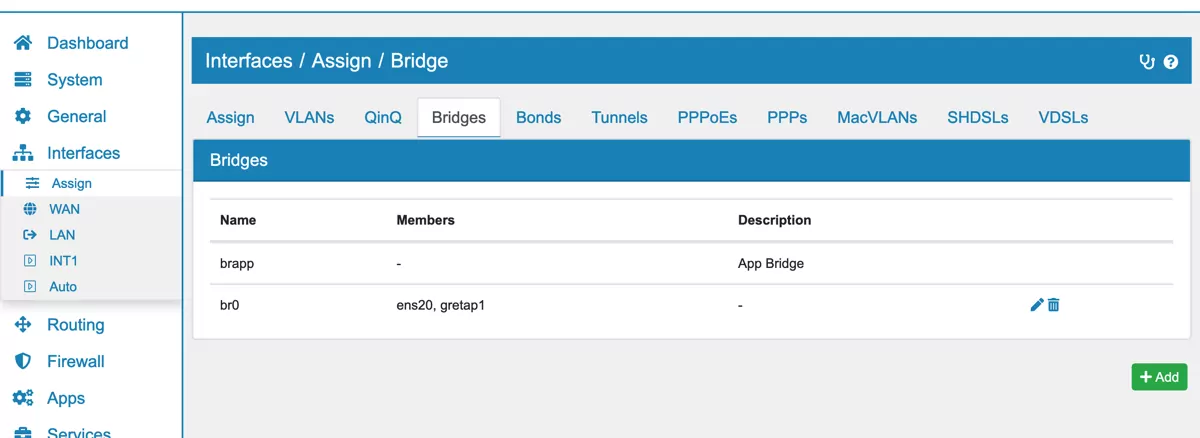The image size is (1200, 438).
Task: Expand the General sidebar menu
Action: coord(77,116)
